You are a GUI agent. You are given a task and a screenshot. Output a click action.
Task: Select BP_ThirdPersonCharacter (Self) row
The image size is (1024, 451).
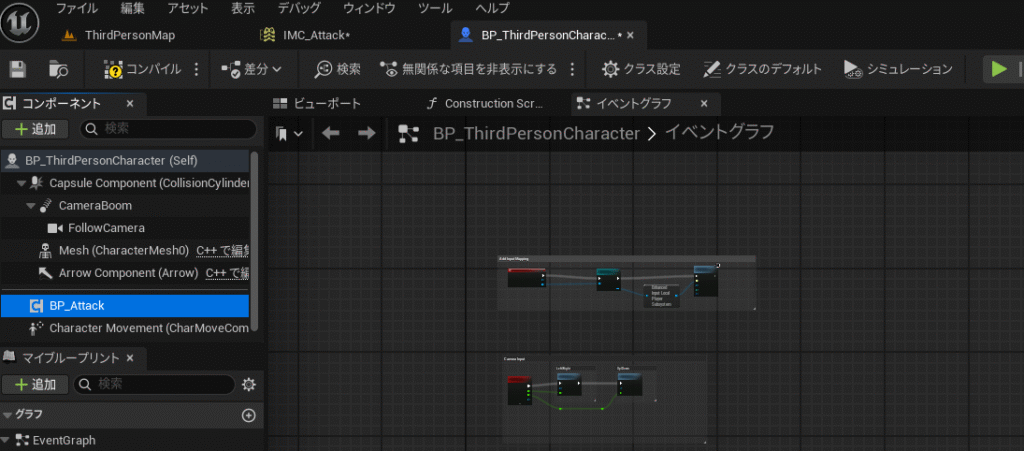coord(125,160)
